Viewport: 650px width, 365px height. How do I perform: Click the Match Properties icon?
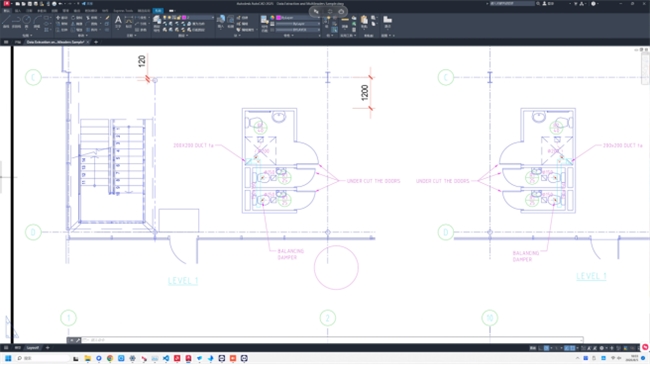click(x=264, y=21)
